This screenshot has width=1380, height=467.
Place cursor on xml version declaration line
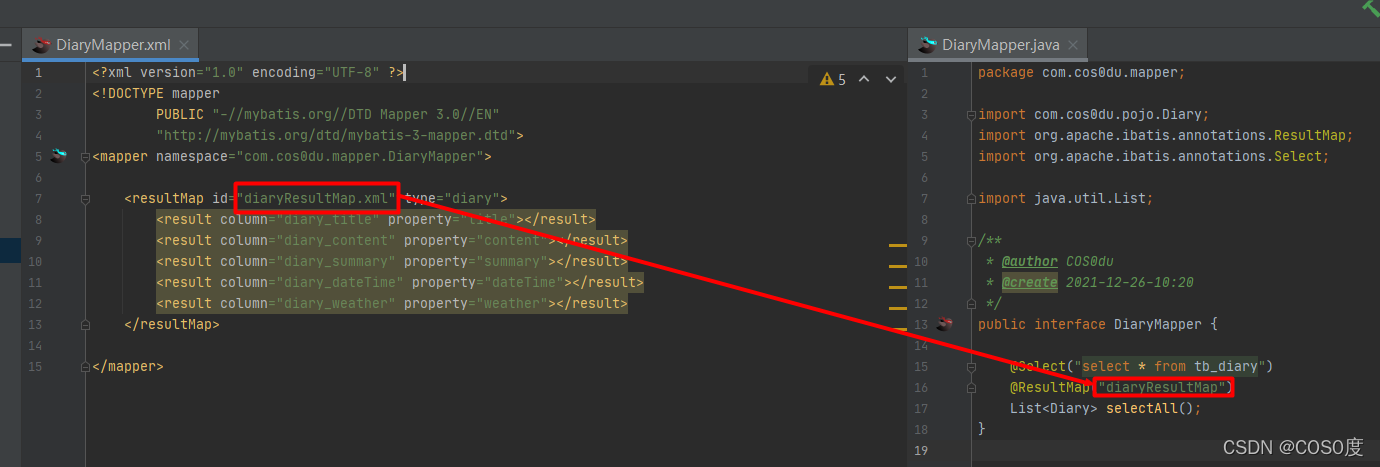point(247,73)
